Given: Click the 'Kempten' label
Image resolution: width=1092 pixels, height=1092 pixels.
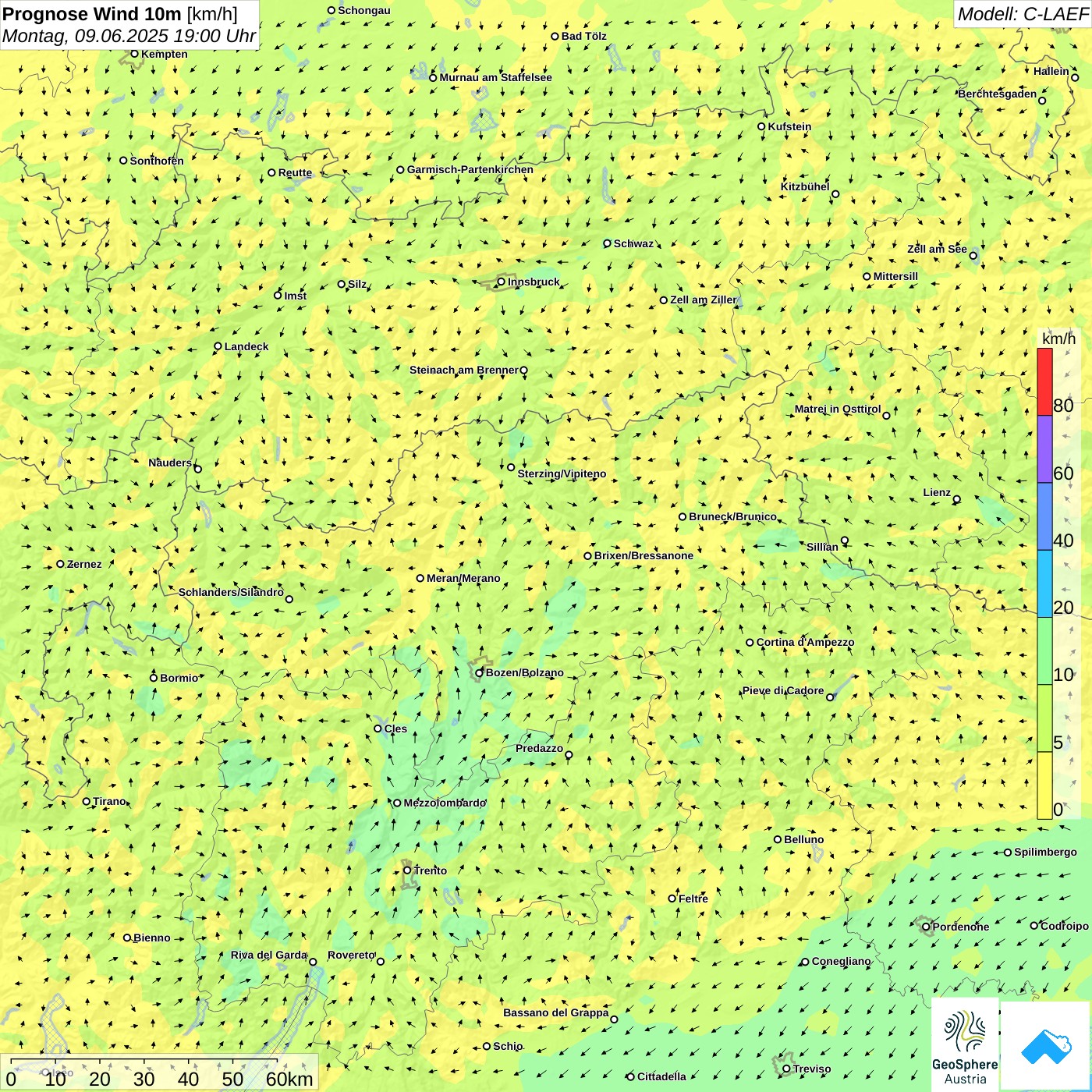Looking at the screenshot, I should [164, 54].
